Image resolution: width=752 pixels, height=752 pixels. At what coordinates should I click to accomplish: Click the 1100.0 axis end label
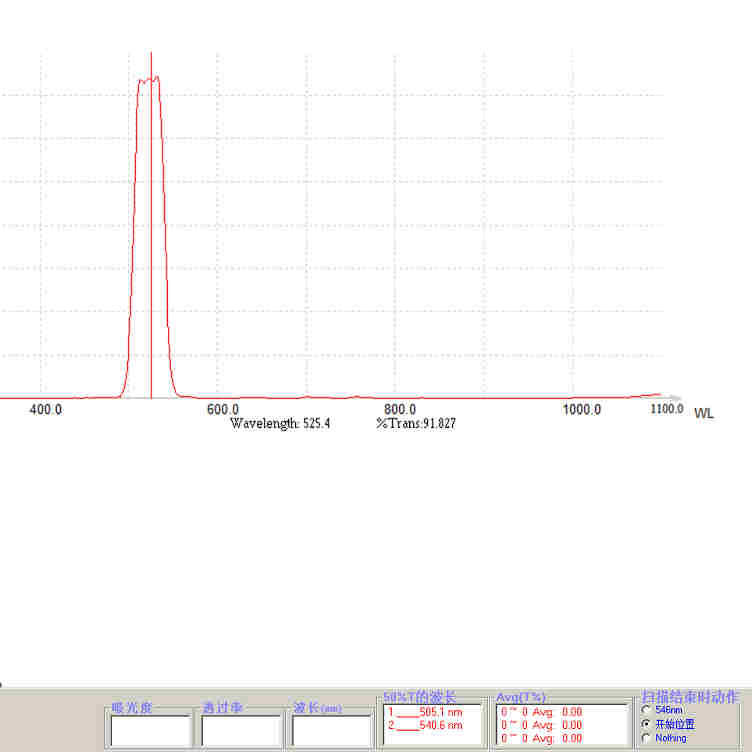point(667,409)
